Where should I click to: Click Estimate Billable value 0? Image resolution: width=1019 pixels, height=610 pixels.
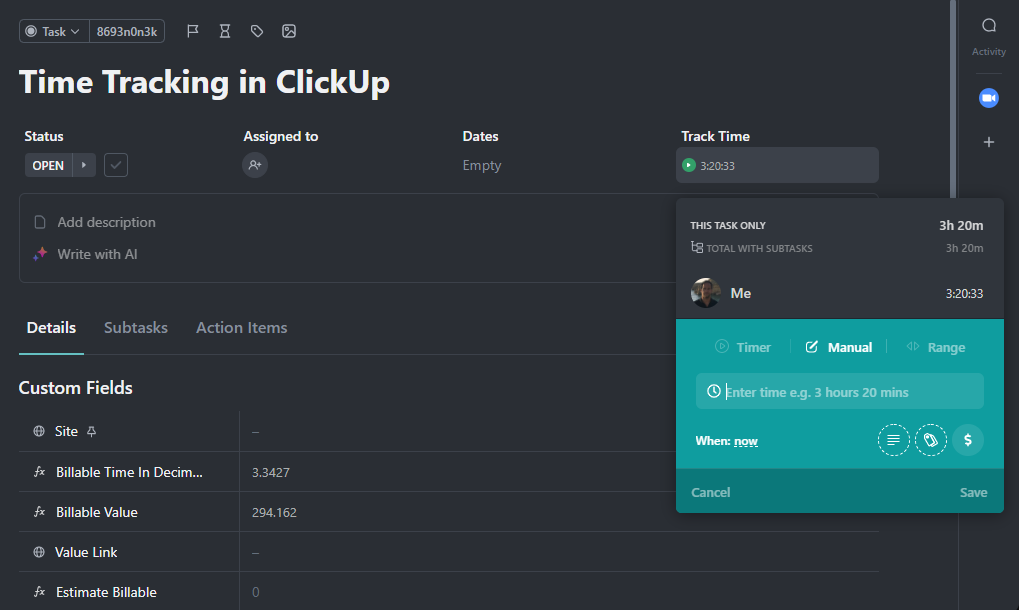(255, 592)
